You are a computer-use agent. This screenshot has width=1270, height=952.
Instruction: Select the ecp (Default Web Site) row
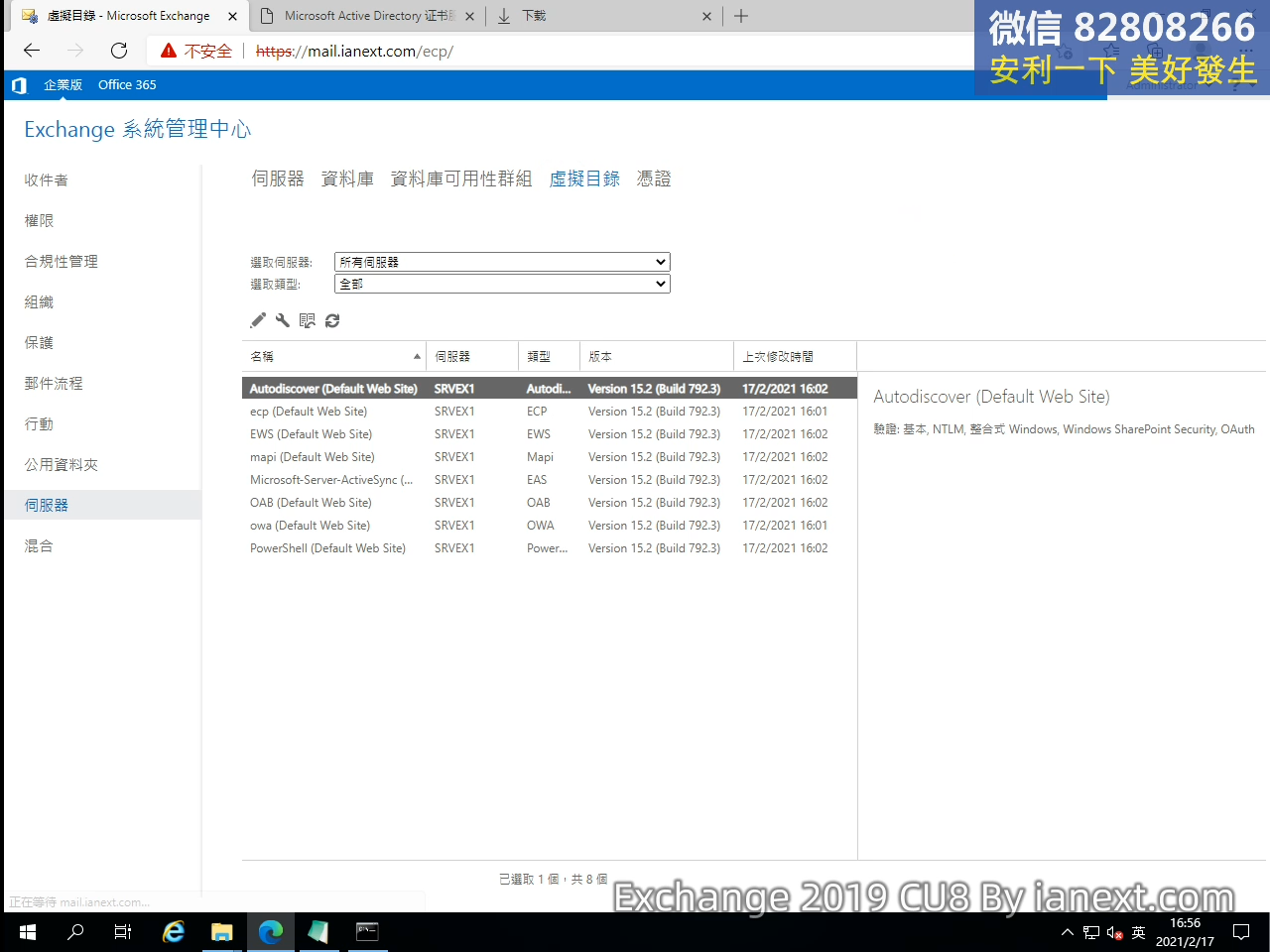(549, 412)
